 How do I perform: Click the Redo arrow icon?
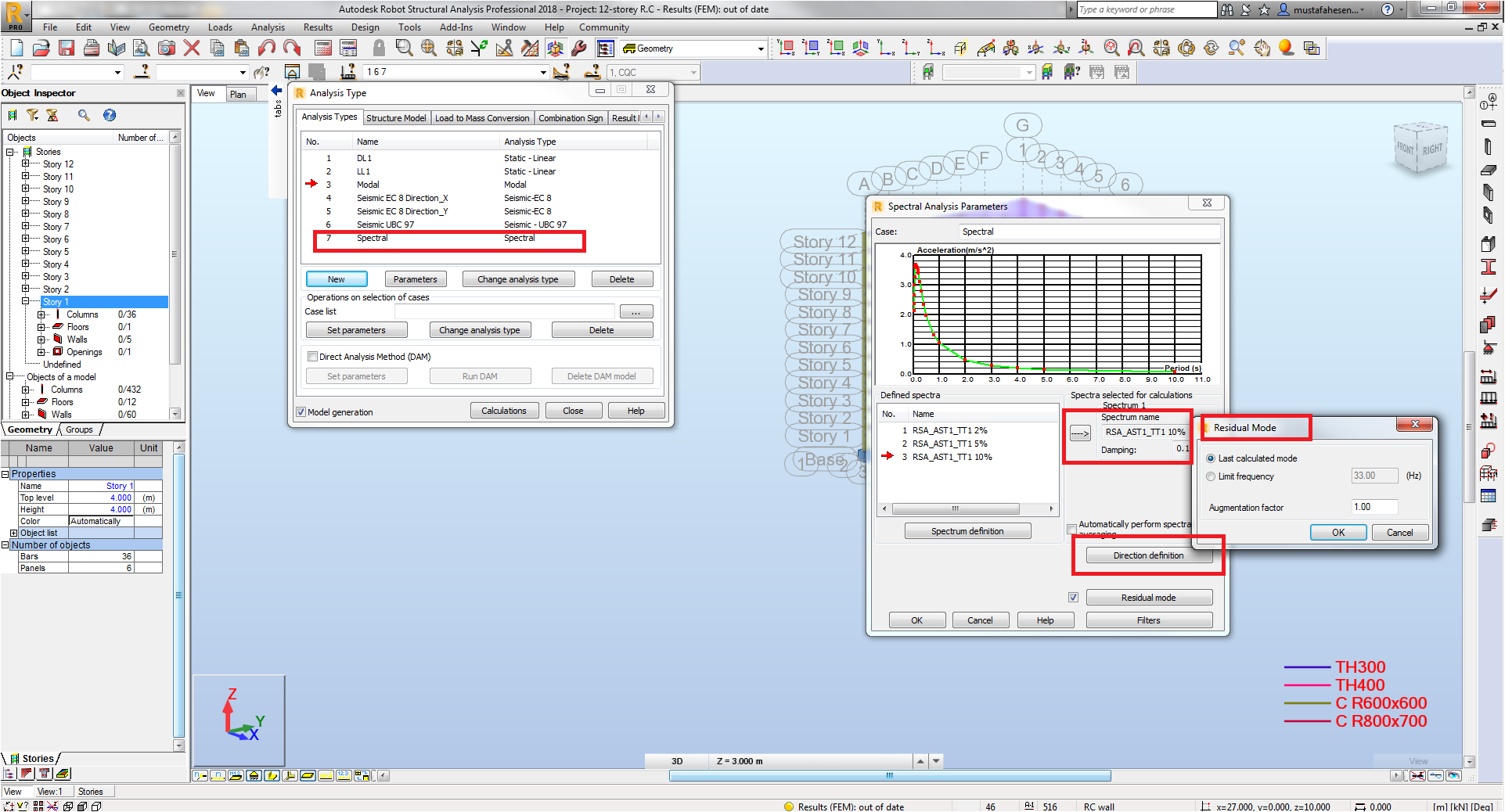[292, 49]
